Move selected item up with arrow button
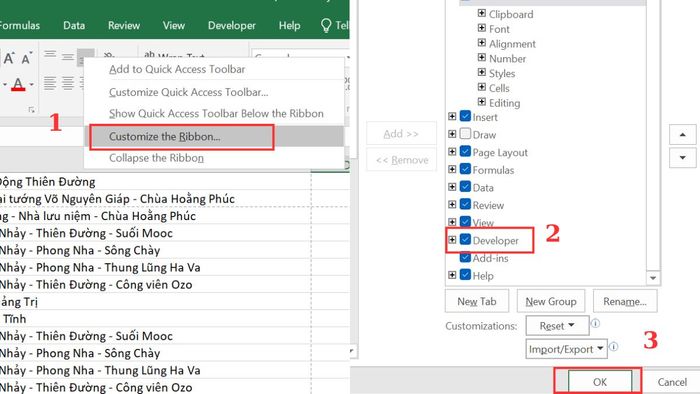 coord(682,134)
